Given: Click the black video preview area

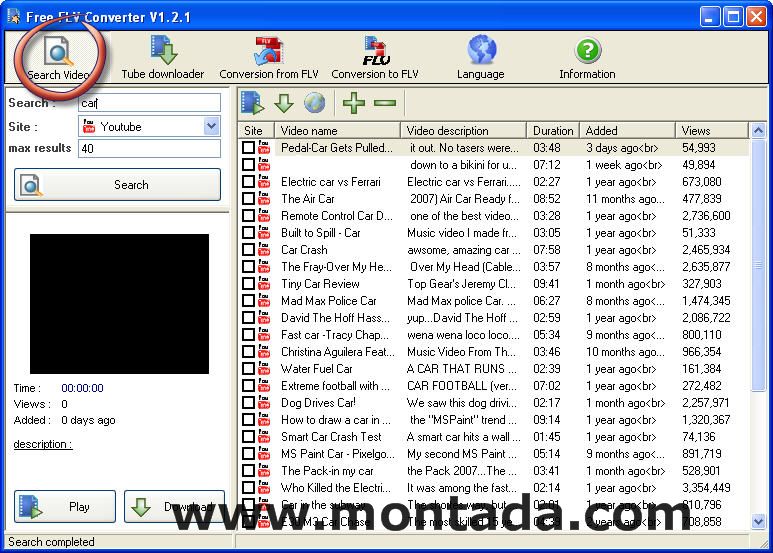Looking at the screenshot, I should [119, 304].
